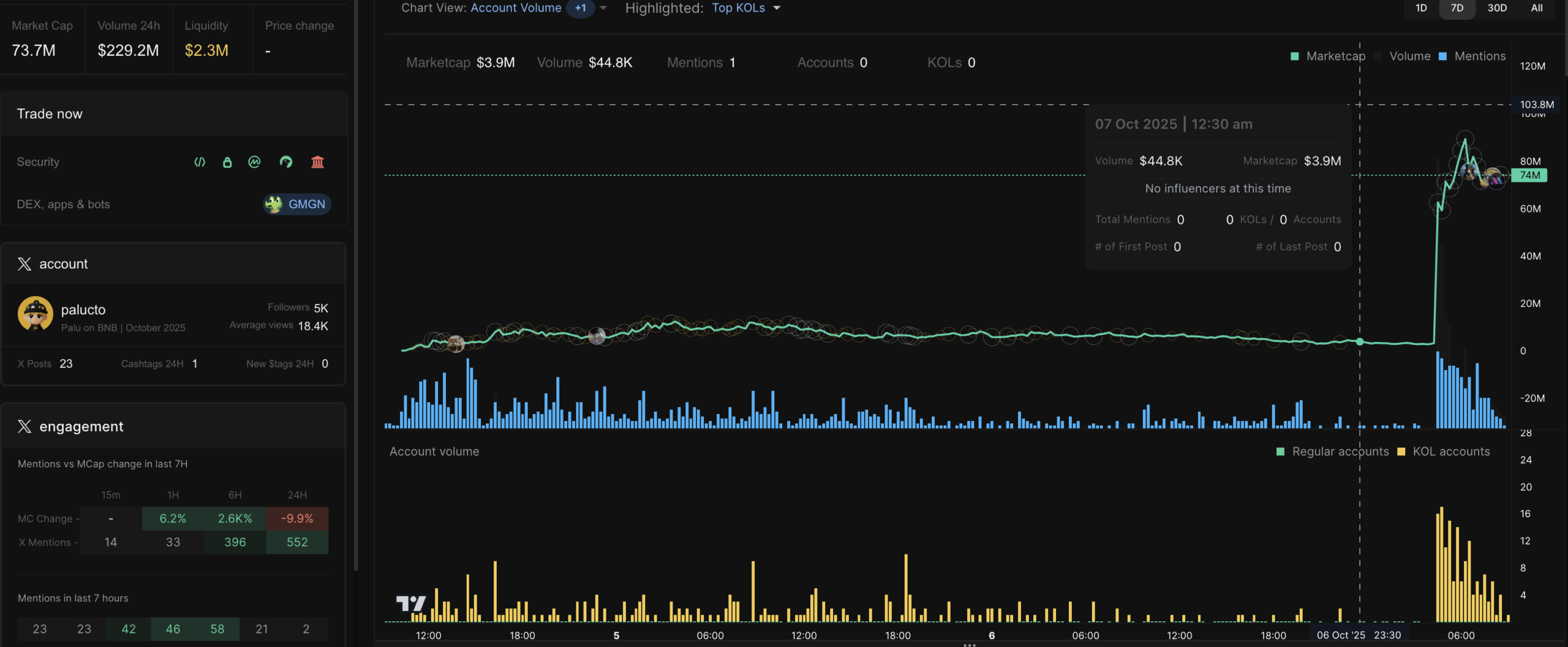
Task: Click the 552 X Mentions 24H cell
Action: coord(297,542)
